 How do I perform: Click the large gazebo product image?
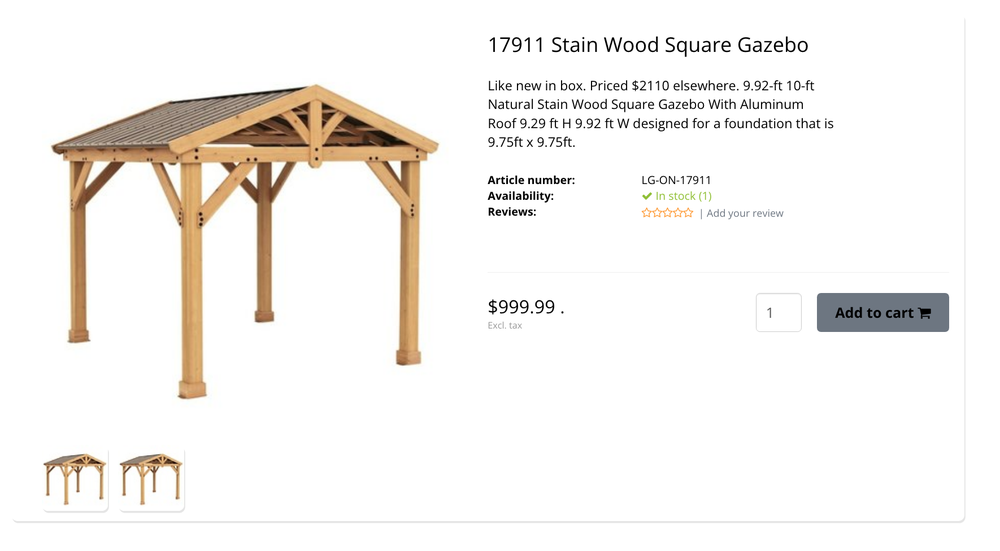pyautogui.click(x=245, y=238)
